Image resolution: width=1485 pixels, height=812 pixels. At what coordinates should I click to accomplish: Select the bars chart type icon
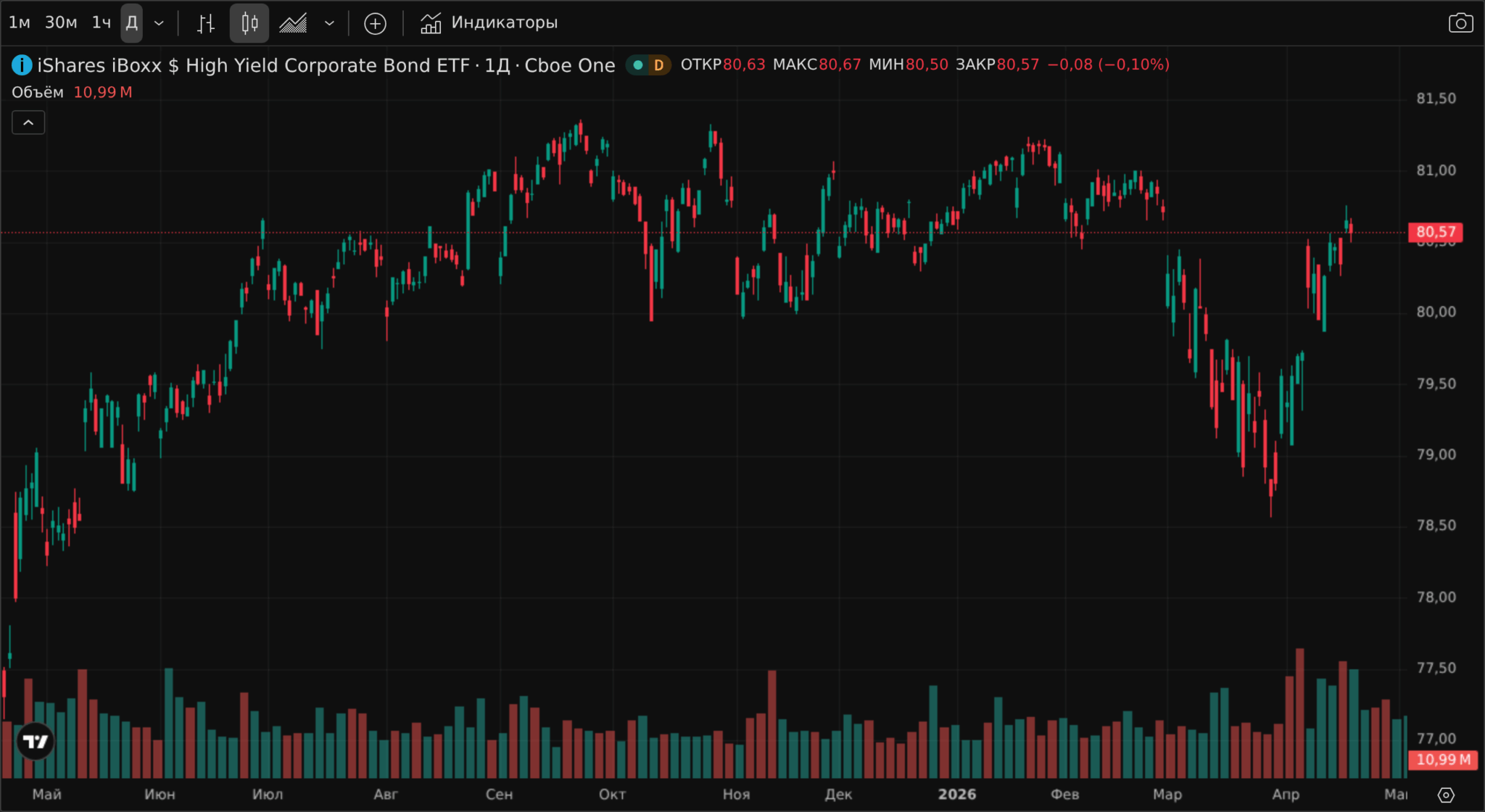click(x=206, y=23)
